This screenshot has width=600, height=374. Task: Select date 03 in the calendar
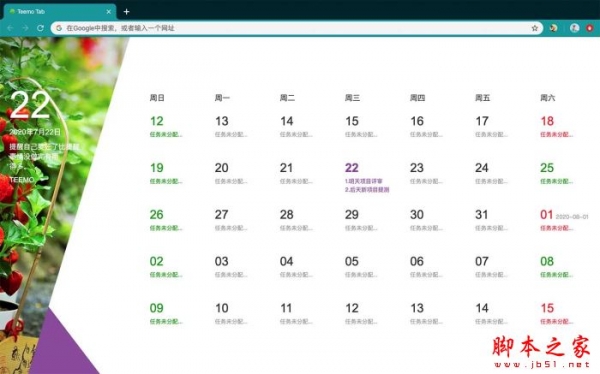pos(222,261)
